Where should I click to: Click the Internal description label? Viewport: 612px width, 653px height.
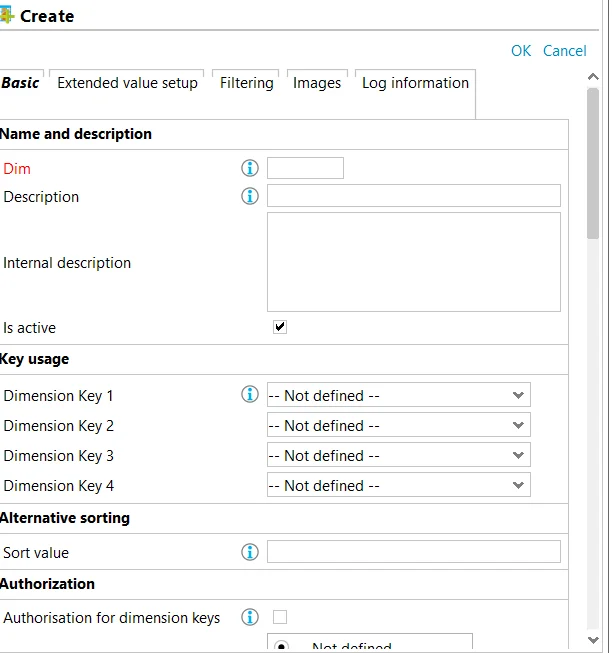(x=67, y=263)
